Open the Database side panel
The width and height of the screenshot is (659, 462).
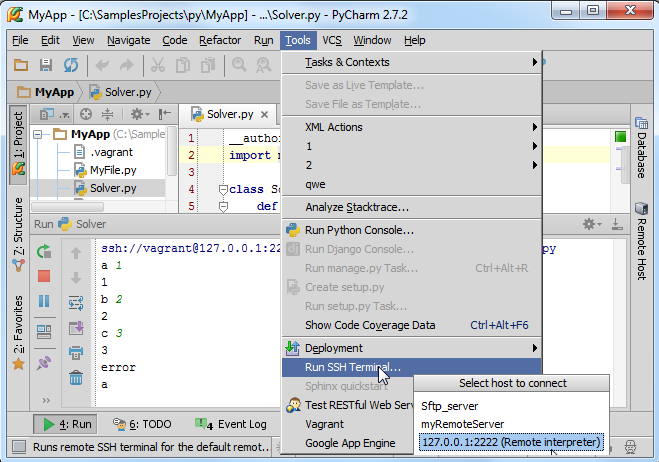(x=641, y=148)
